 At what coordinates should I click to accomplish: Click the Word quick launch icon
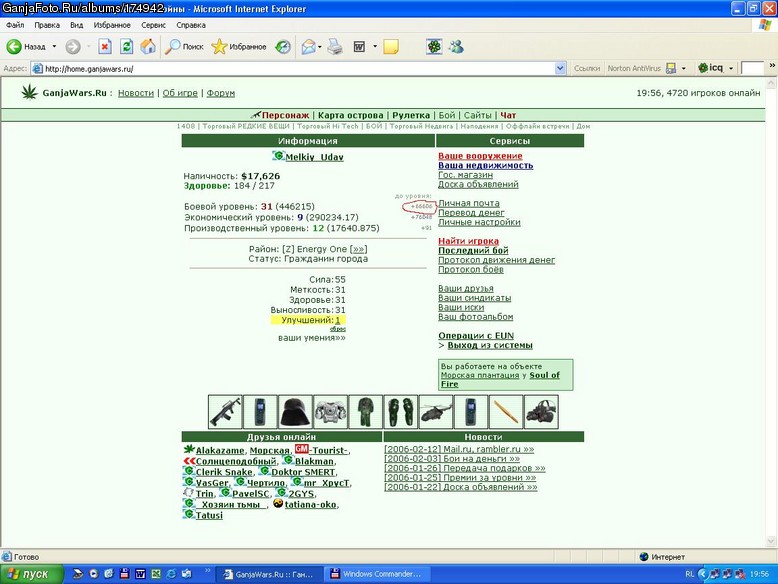140,574
